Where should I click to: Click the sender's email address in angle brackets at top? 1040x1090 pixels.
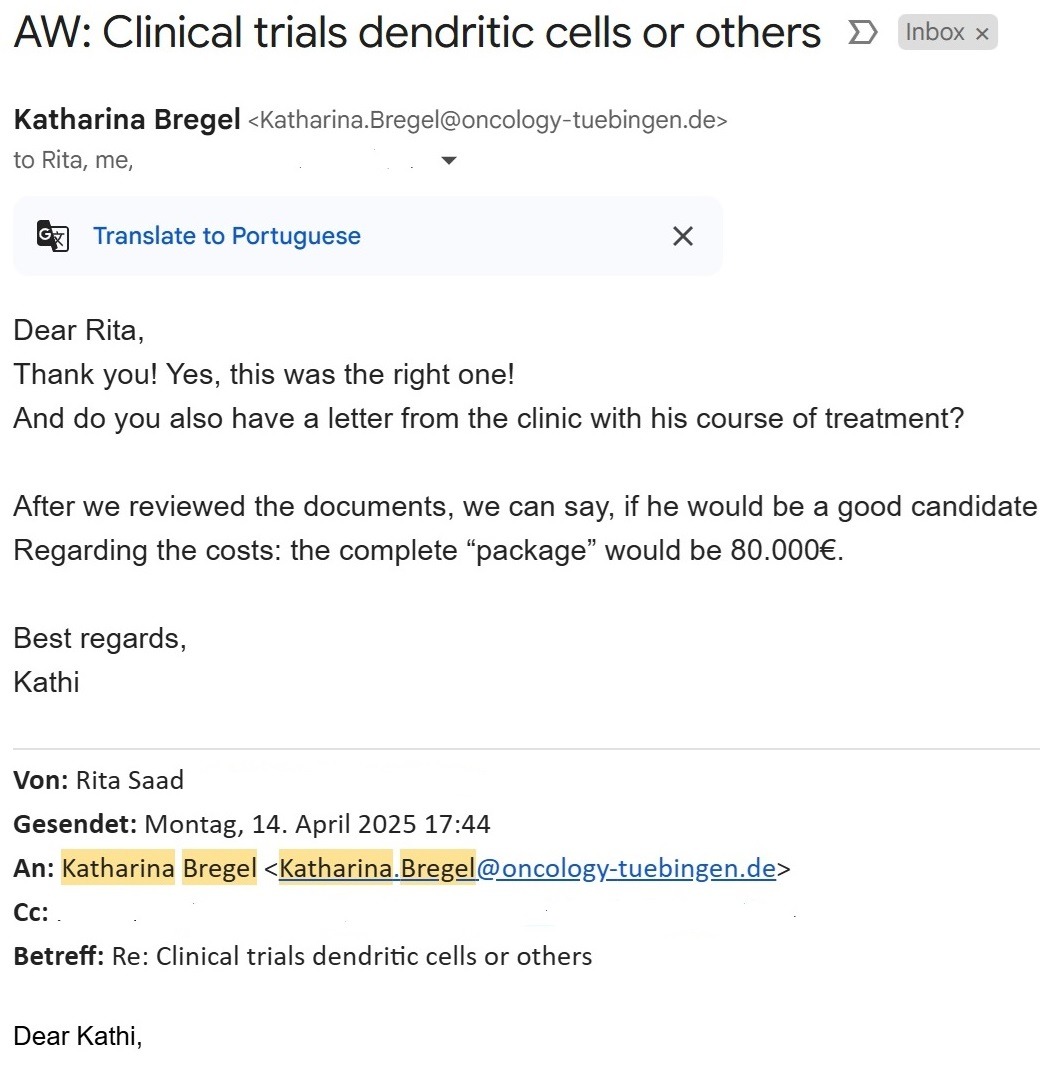coord(487,121)
